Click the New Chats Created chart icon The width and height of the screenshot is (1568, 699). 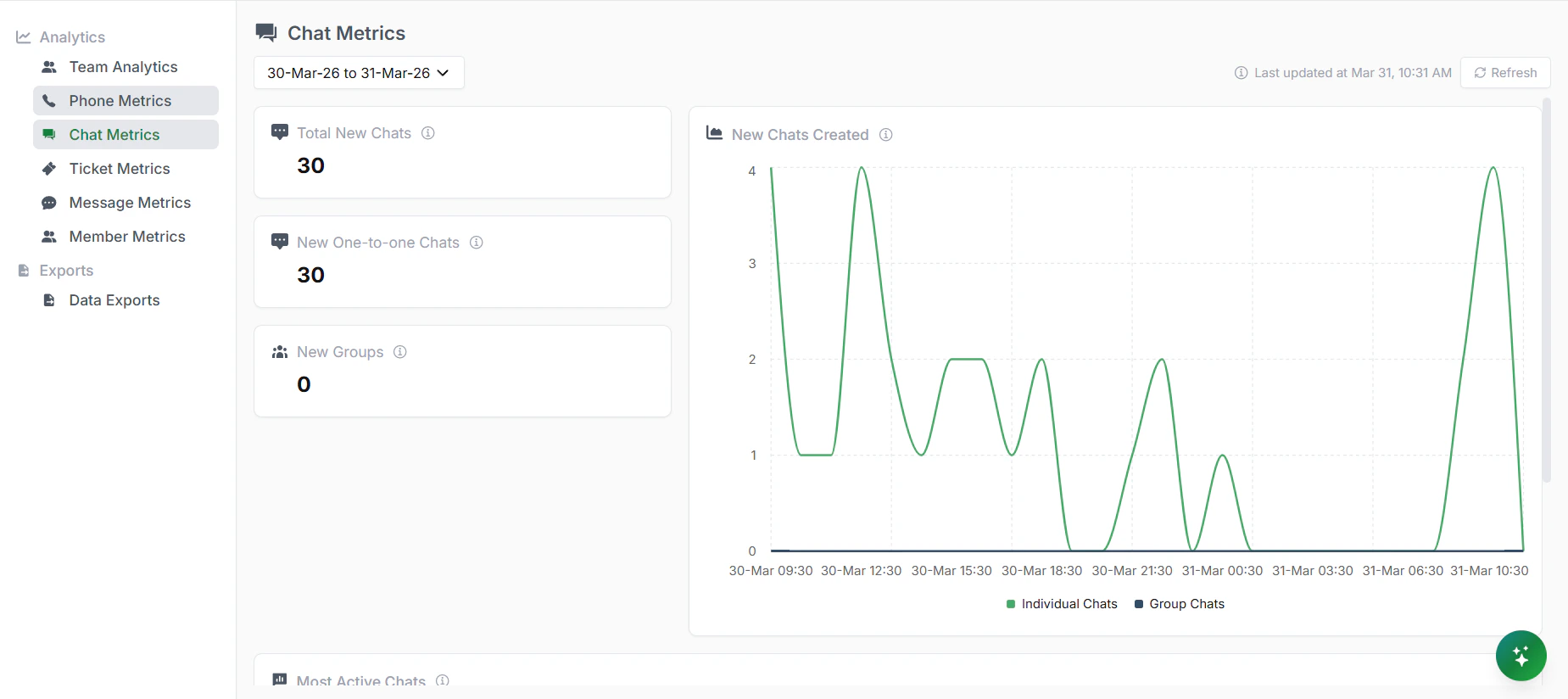tap(715, 133)
